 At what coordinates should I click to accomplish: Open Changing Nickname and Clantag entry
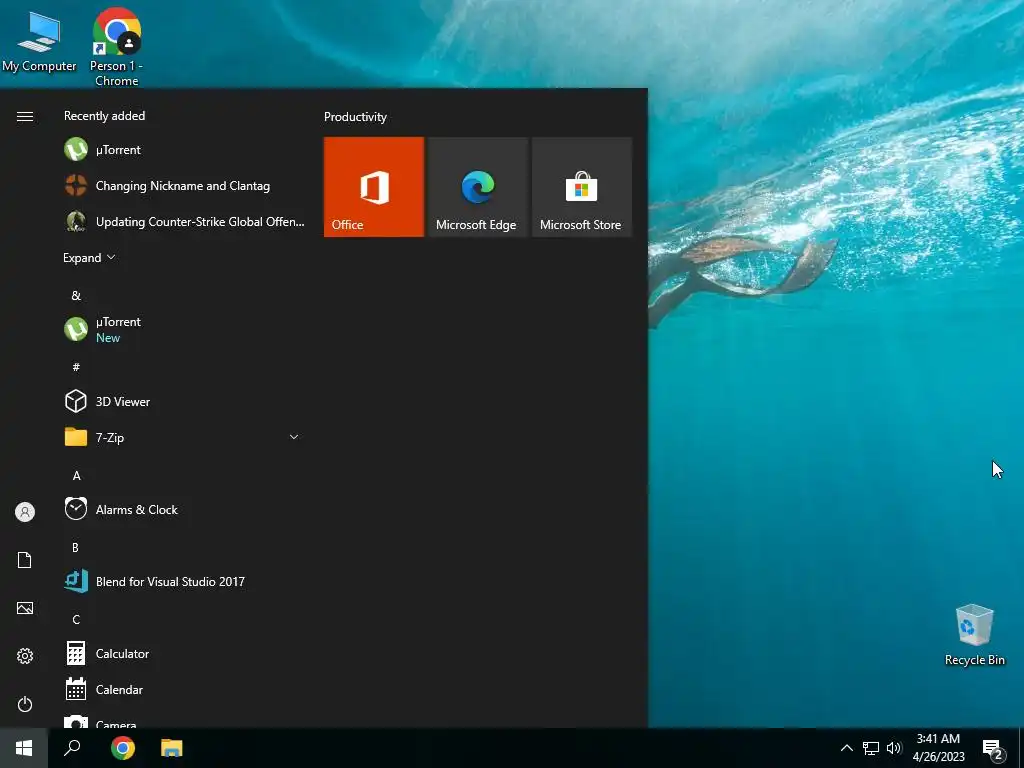click(x=183, y=185)
